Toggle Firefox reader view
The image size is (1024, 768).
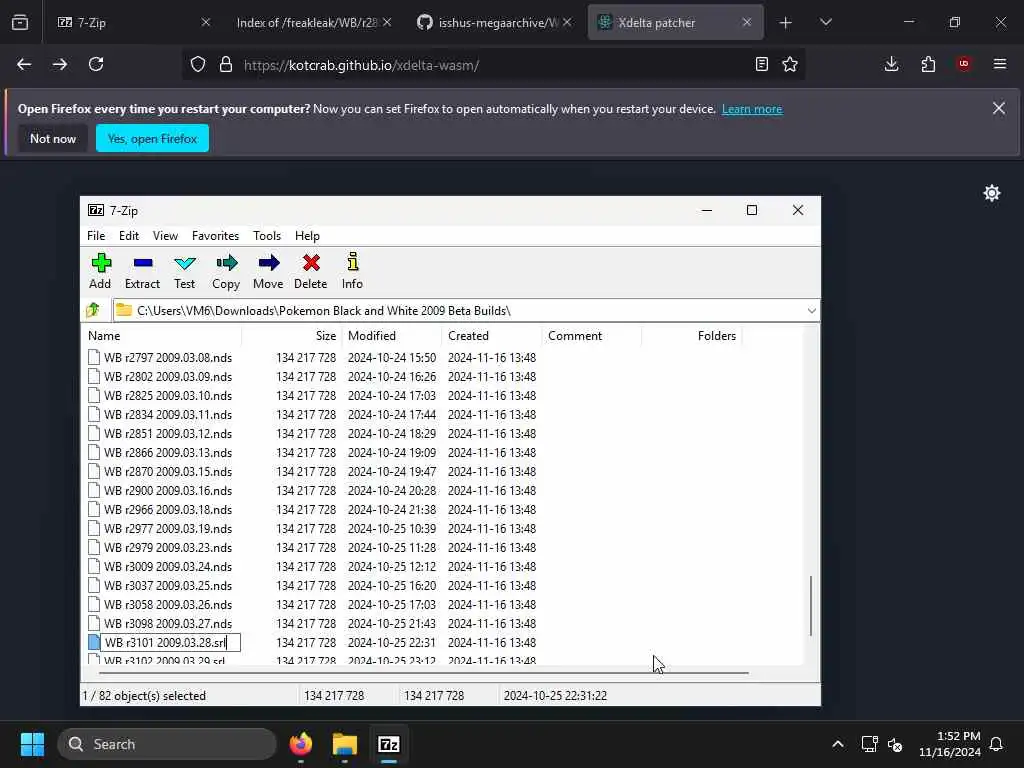coord(761,64)
